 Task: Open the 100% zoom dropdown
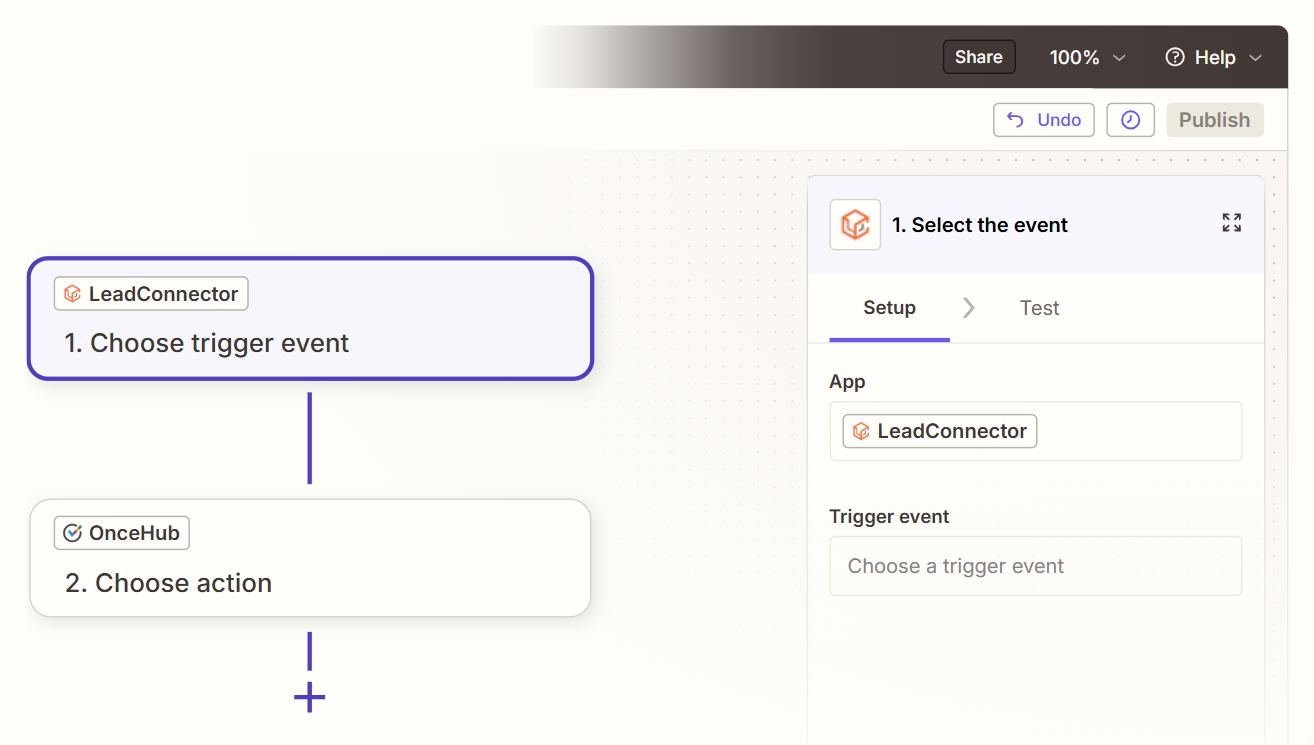coord(1088,58)
